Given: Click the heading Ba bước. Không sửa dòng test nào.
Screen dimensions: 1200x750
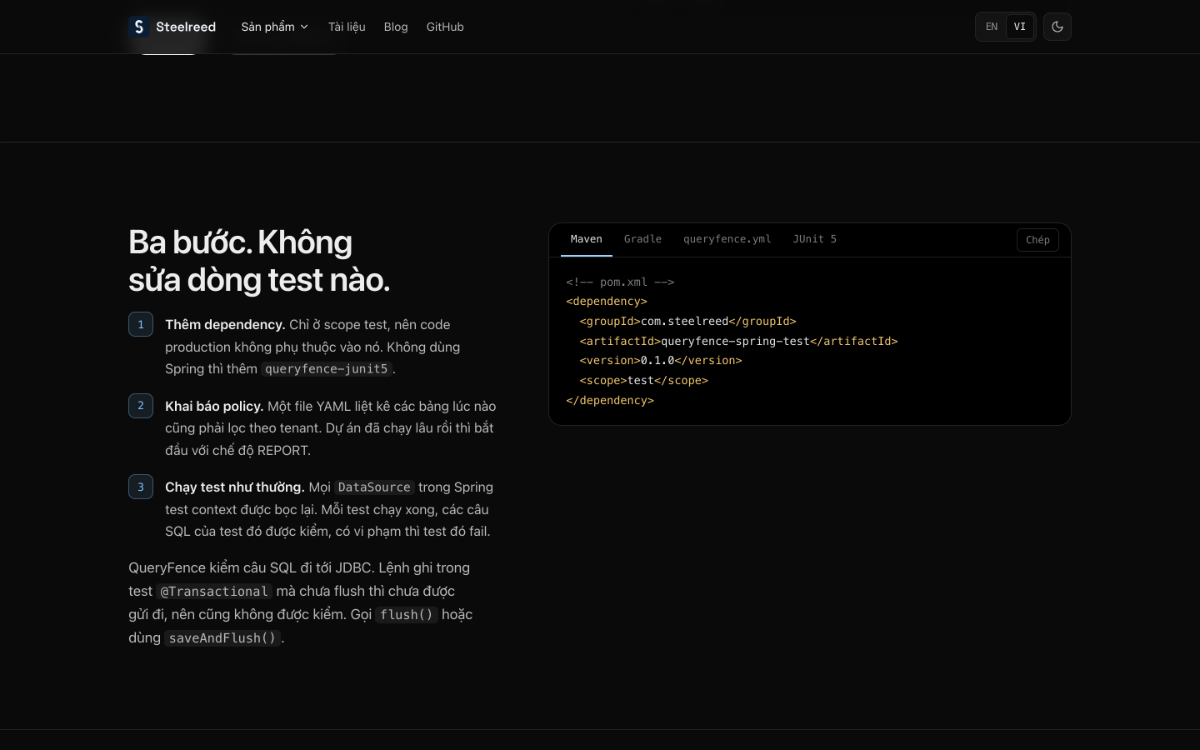Looking at the screenshot, I should (x=259, y=261).
